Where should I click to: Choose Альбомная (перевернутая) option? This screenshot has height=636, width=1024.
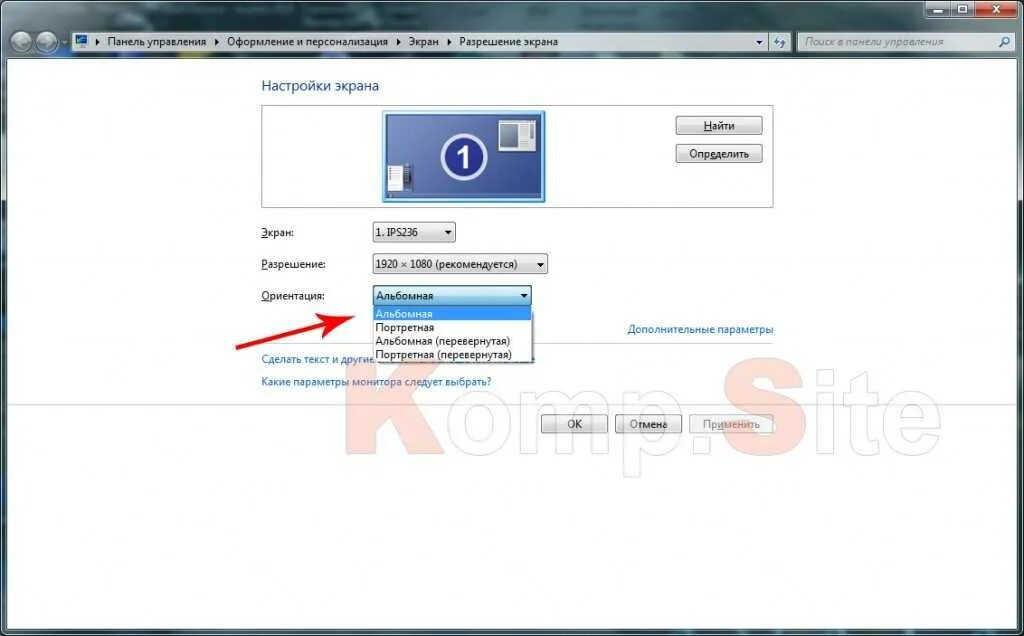click(x=452, y=341)
